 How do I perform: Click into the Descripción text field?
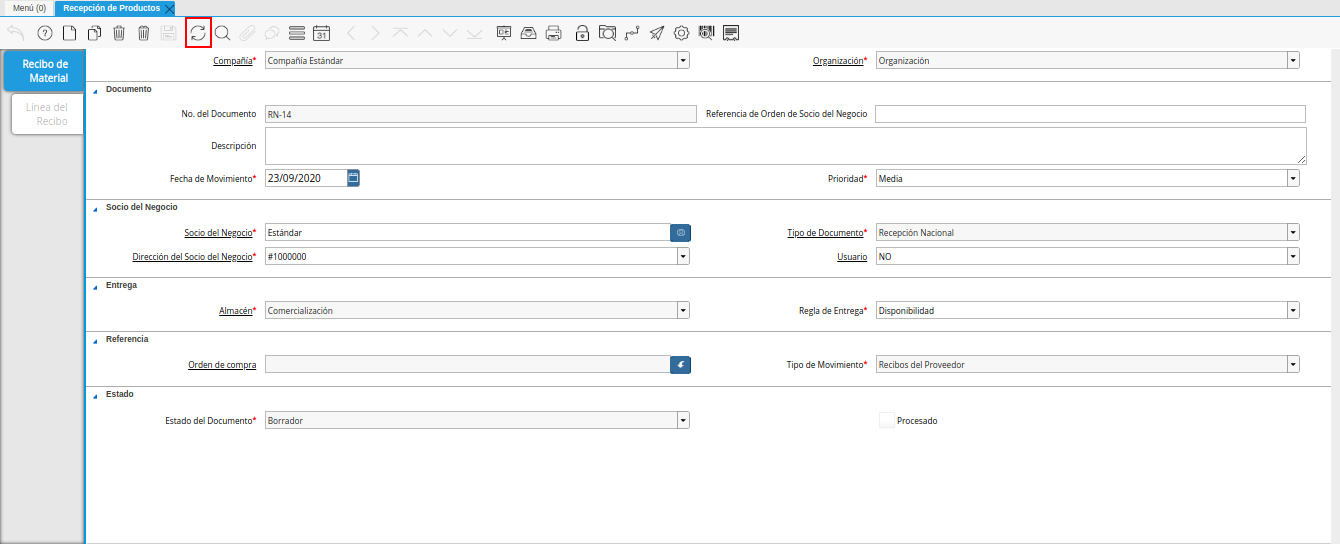point(785,146)
